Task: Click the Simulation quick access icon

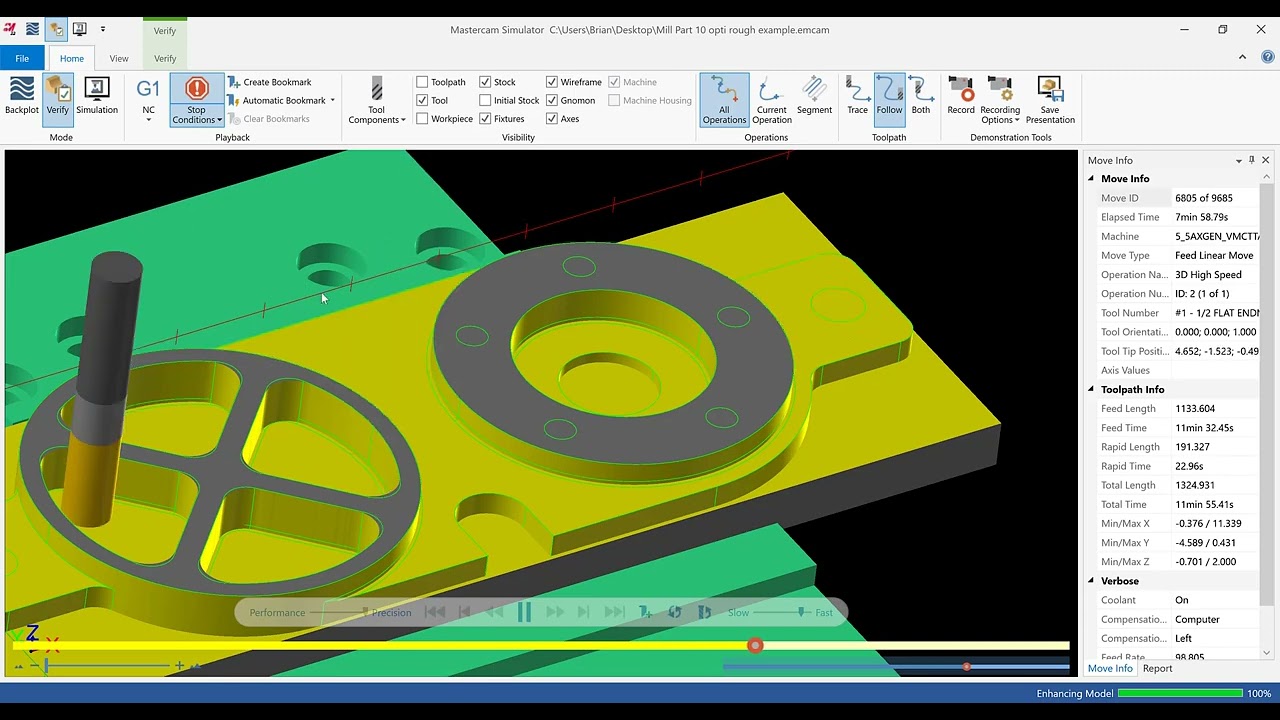Action: click(79, 29)
